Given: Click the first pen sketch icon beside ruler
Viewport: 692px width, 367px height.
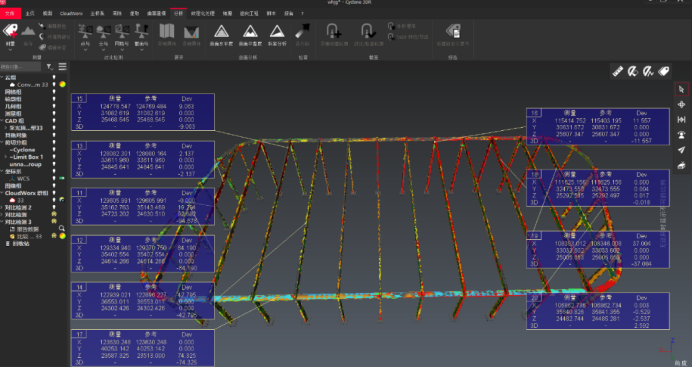Looking at the screenshot, I should pyautogui.click(x=633, y=71).
